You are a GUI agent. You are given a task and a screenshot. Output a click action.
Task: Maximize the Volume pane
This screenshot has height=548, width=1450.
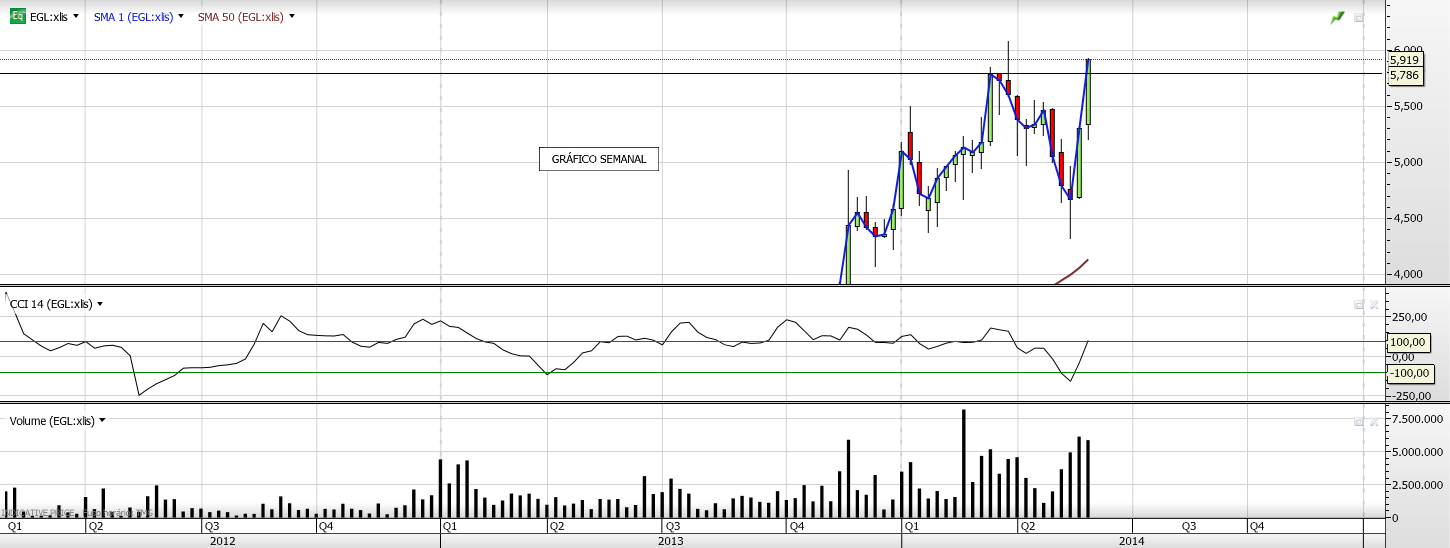point(1359,422)
